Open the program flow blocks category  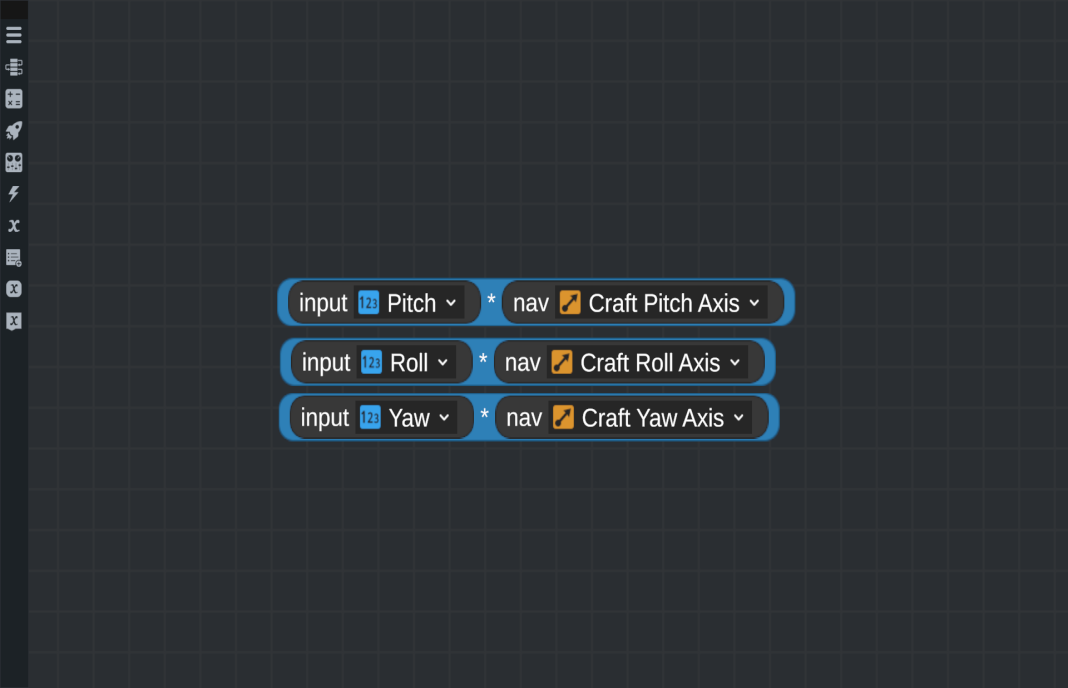14,67
